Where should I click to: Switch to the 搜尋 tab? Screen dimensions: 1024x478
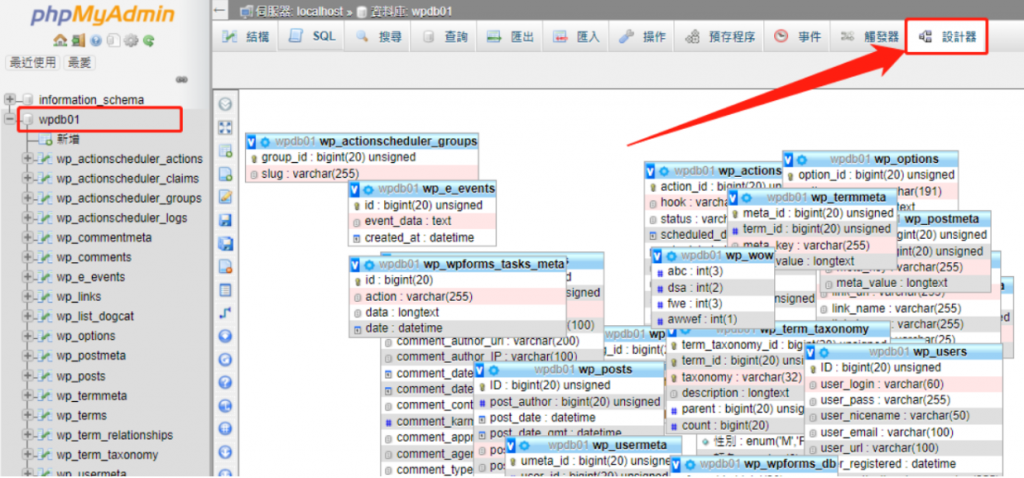point(378,37)
